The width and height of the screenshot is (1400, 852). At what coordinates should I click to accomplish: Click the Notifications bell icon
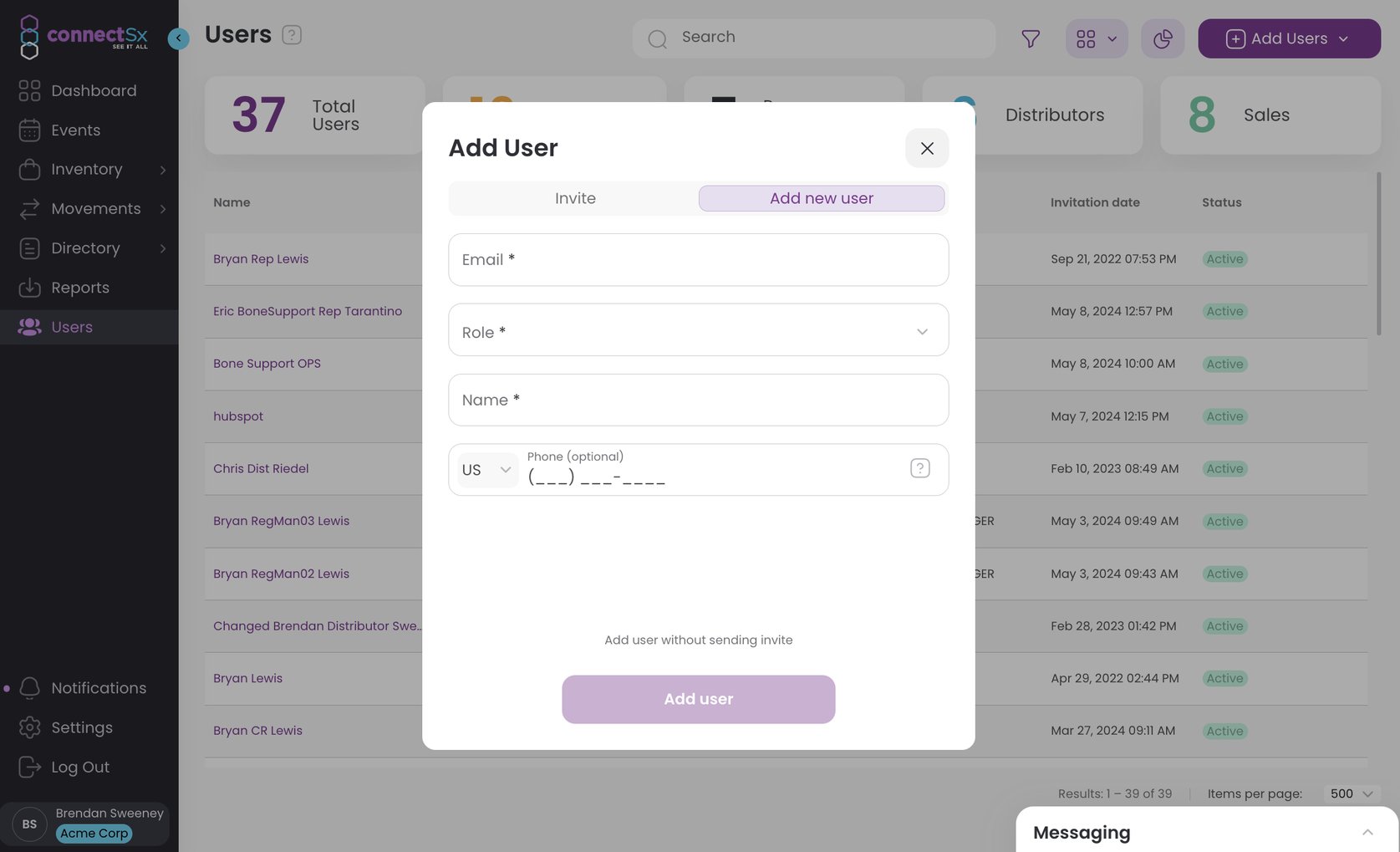point(29,687)
